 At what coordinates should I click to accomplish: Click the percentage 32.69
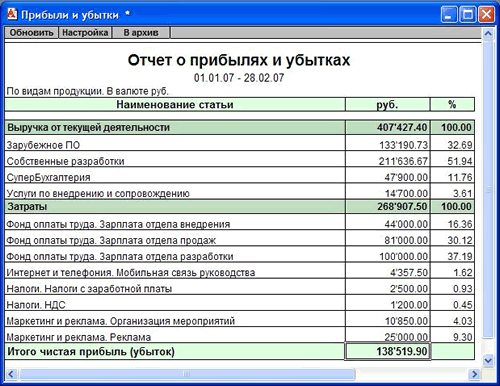(x=460, y=145)
